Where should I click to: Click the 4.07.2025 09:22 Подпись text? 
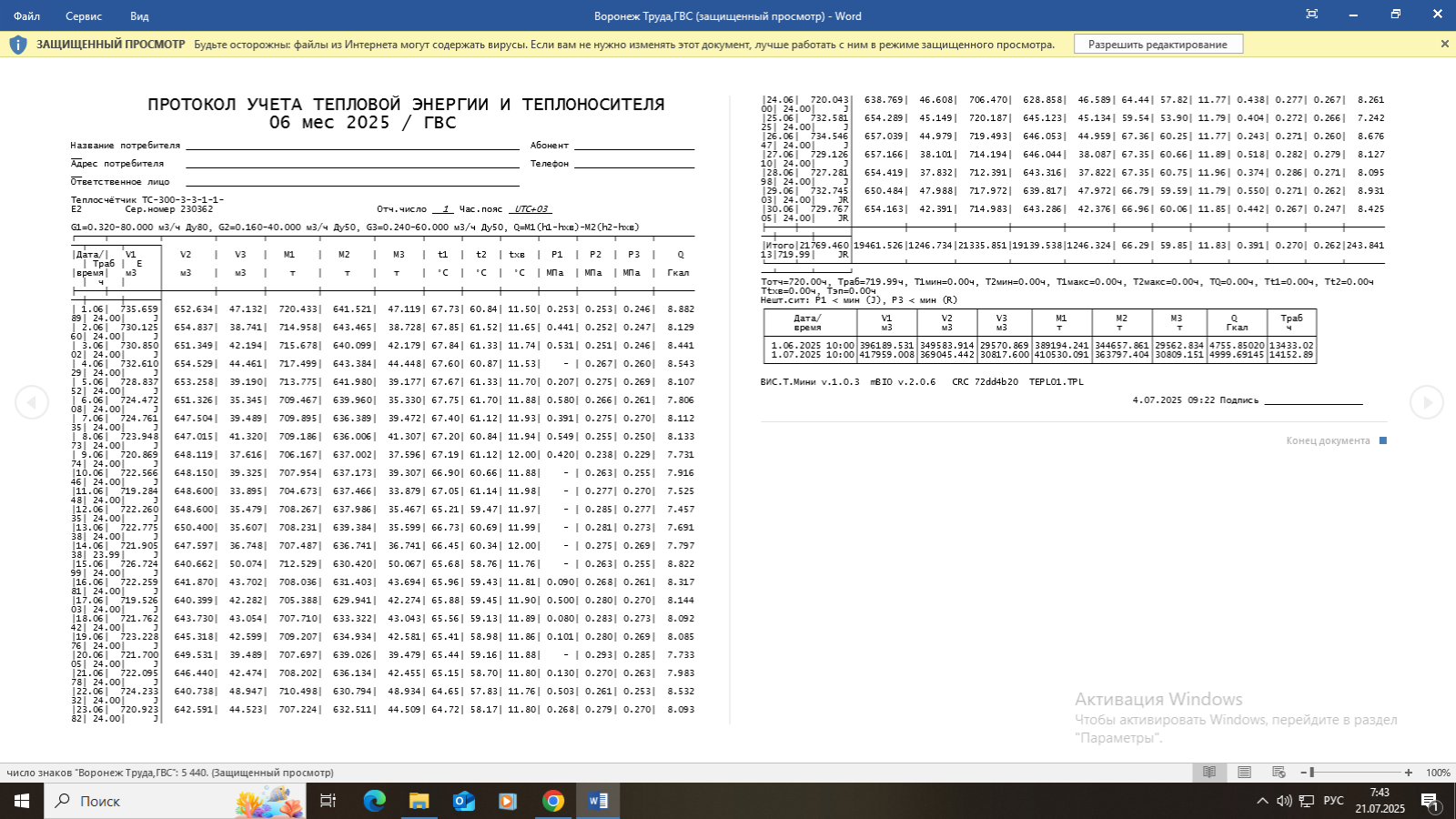click(1196, 399)
